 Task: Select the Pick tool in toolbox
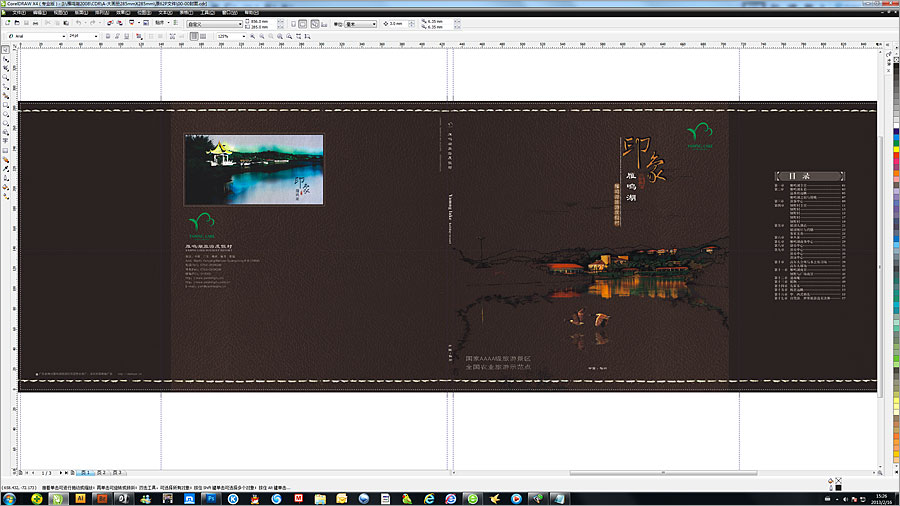coord(6,50)
